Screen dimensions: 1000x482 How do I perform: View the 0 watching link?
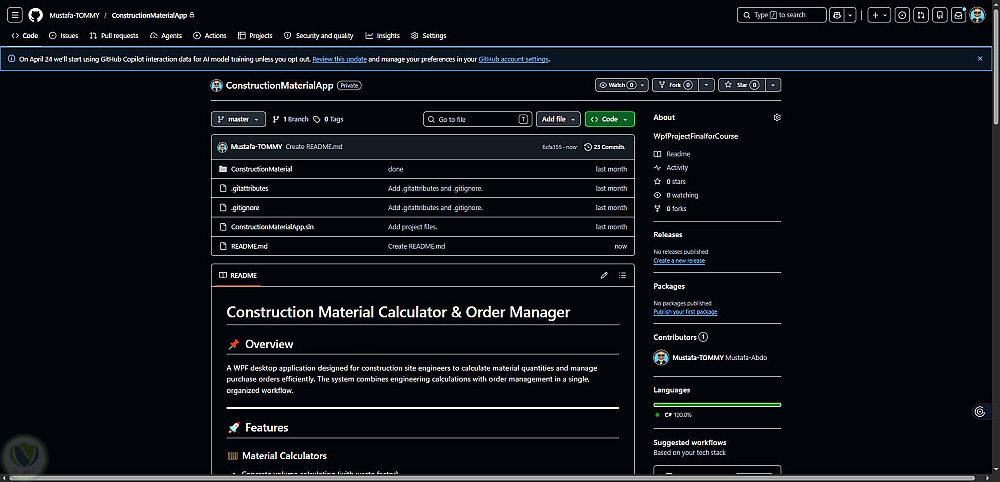(x=676, y=195)
